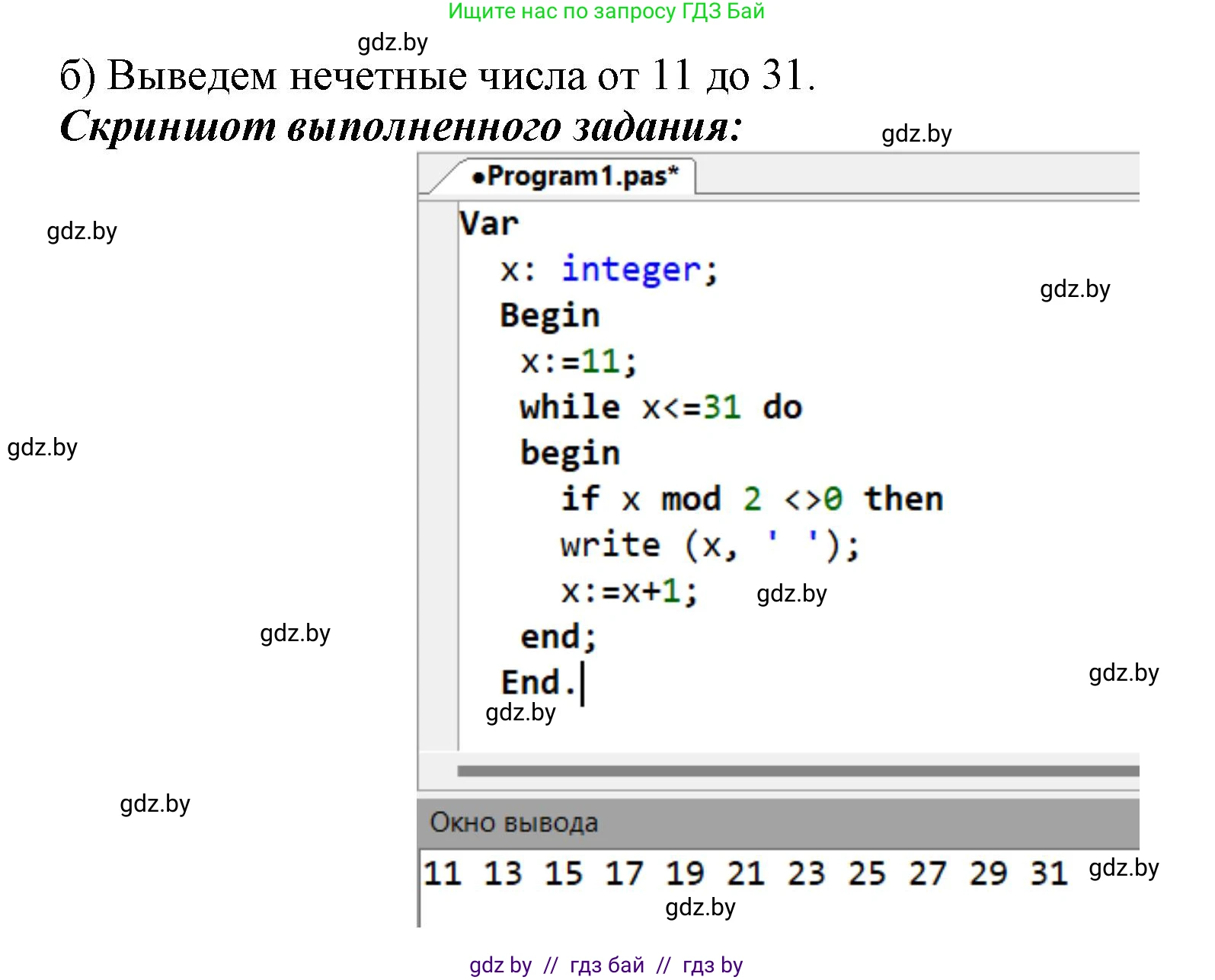Click the editor's horizontal scrollbar
This screenshot has height=980, width=1215.
click(x=797, y=771)
